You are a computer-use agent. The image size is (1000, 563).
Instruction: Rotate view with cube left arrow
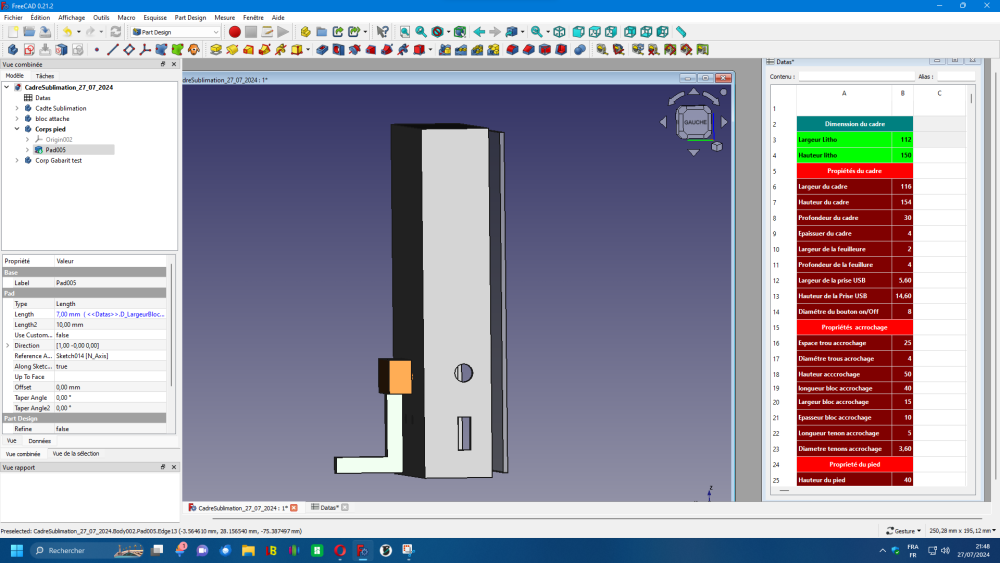click(x=663, y=121)
